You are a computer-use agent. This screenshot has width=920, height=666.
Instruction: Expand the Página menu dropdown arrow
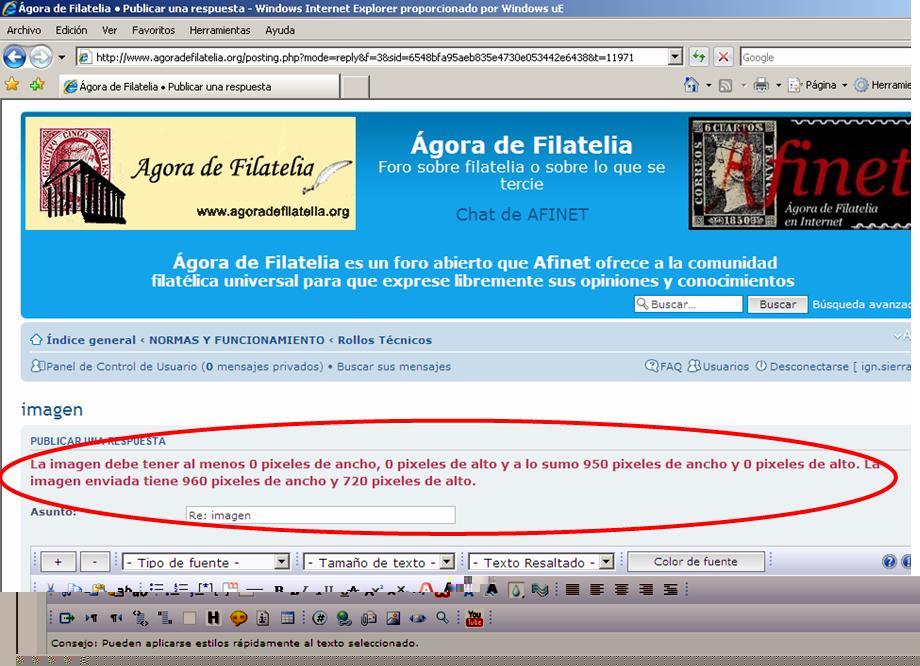tap(844, 86)
